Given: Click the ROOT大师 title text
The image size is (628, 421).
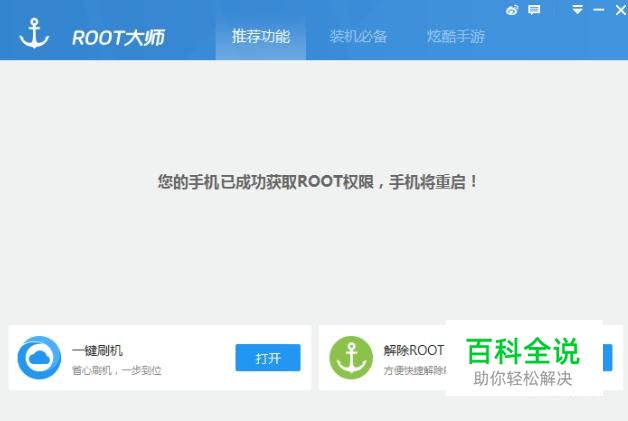Looking at the screenshot, I should point(119,38).
